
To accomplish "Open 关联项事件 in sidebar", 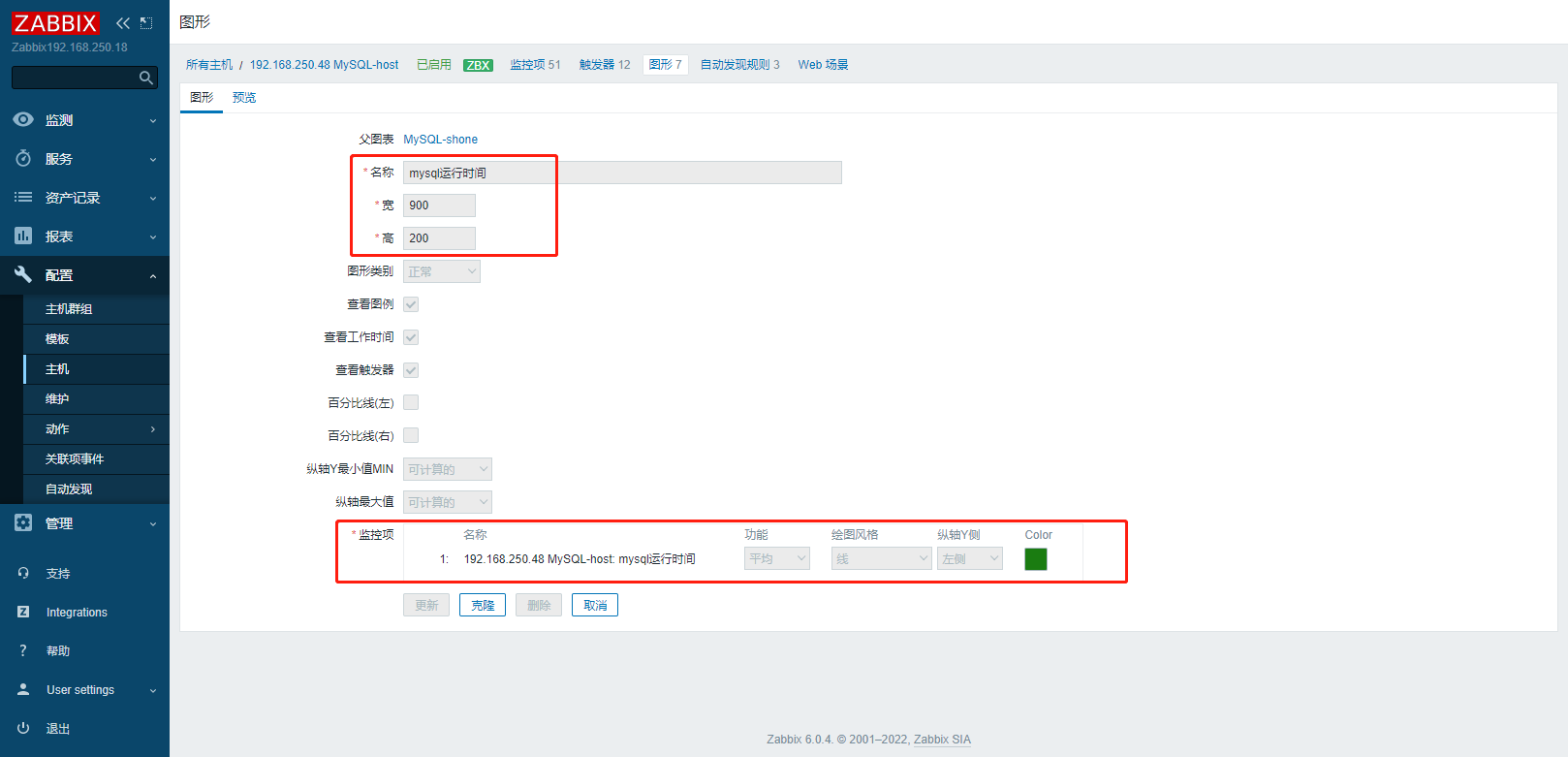I will [x=96, y=459].
